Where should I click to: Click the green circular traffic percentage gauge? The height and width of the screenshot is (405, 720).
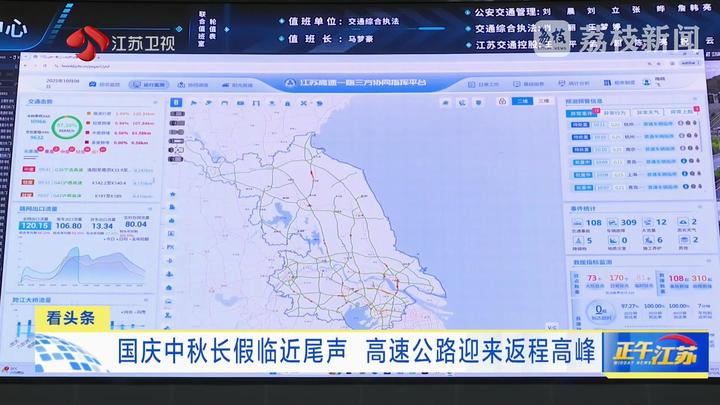68,126
